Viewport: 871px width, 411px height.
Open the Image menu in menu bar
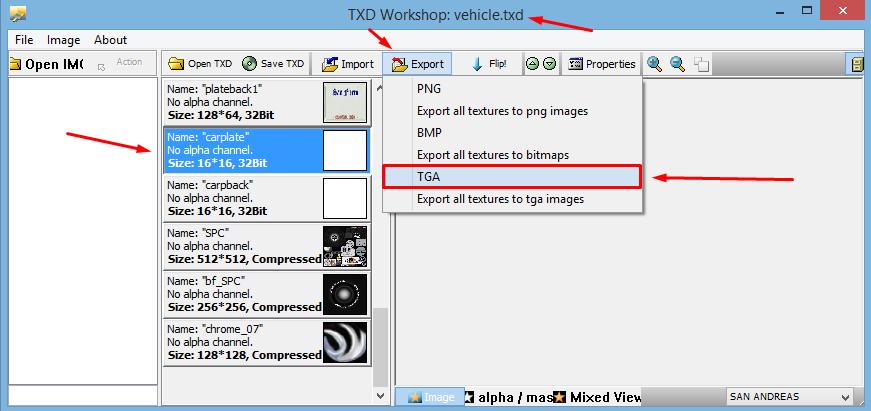point(63,40)
